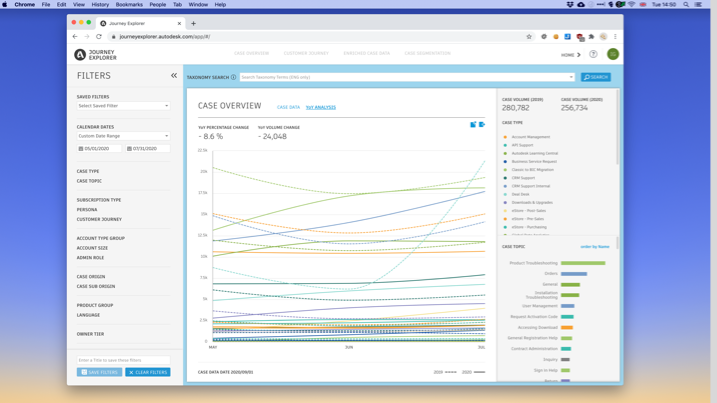Click the Wi-Fi status icon in menu bar

click(x=631, y=5)
